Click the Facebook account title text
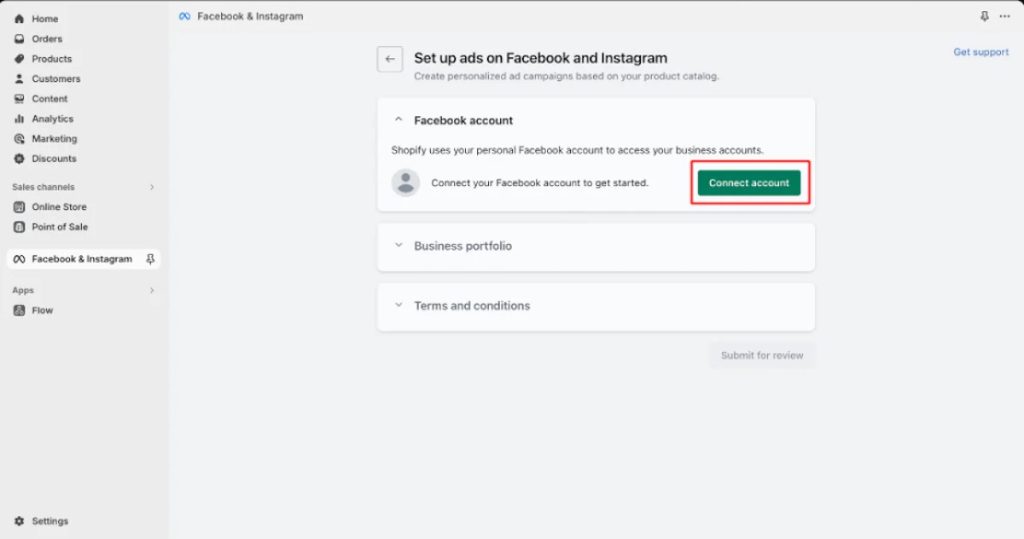This screenshot has height=539, width=1024. [464, 120]
